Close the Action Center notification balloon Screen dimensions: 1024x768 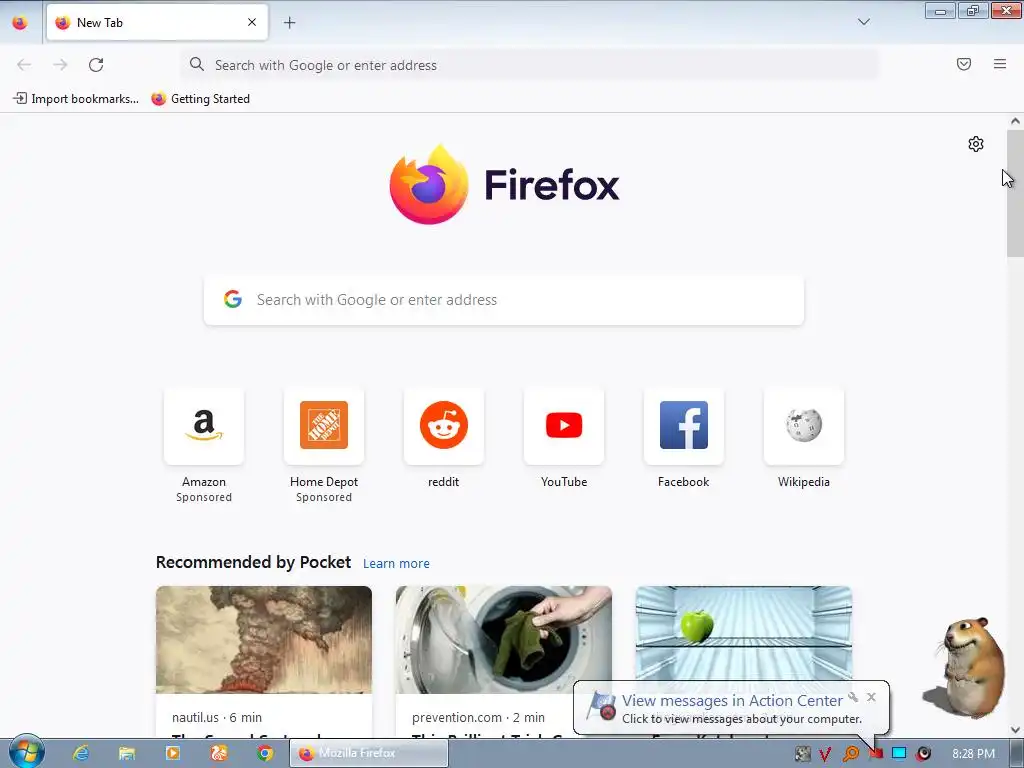871,697
